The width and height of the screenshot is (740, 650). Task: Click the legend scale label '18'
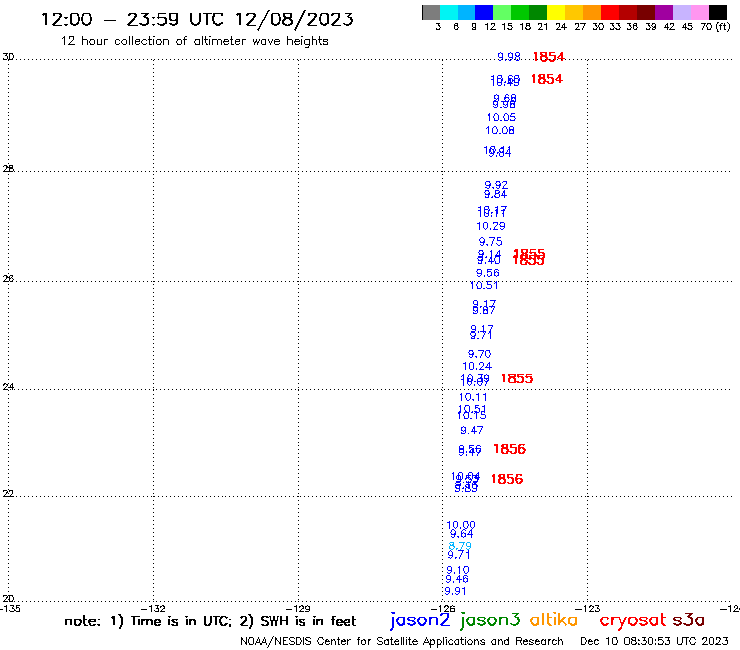click(525, 26)
